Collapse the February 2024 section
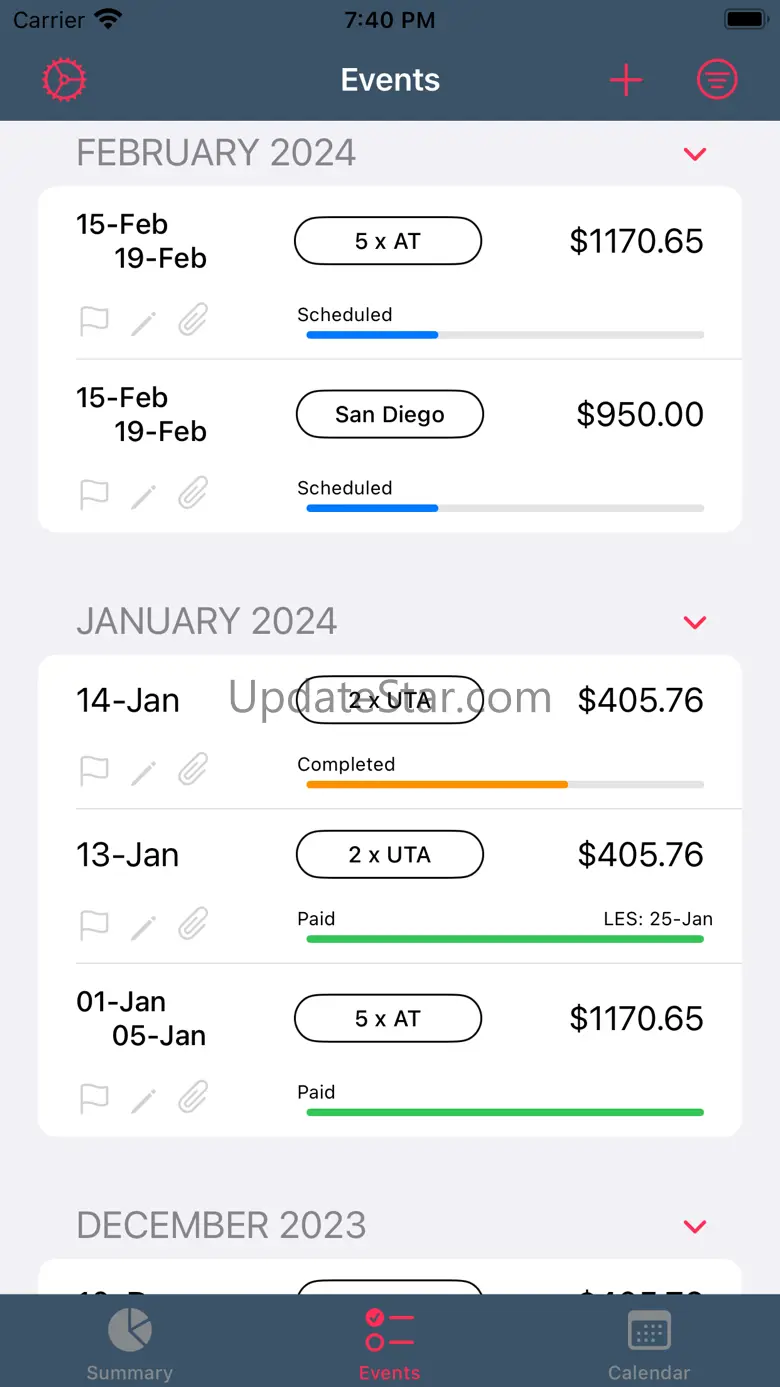This screenshot has width=780, height=1387. point(695,154)
